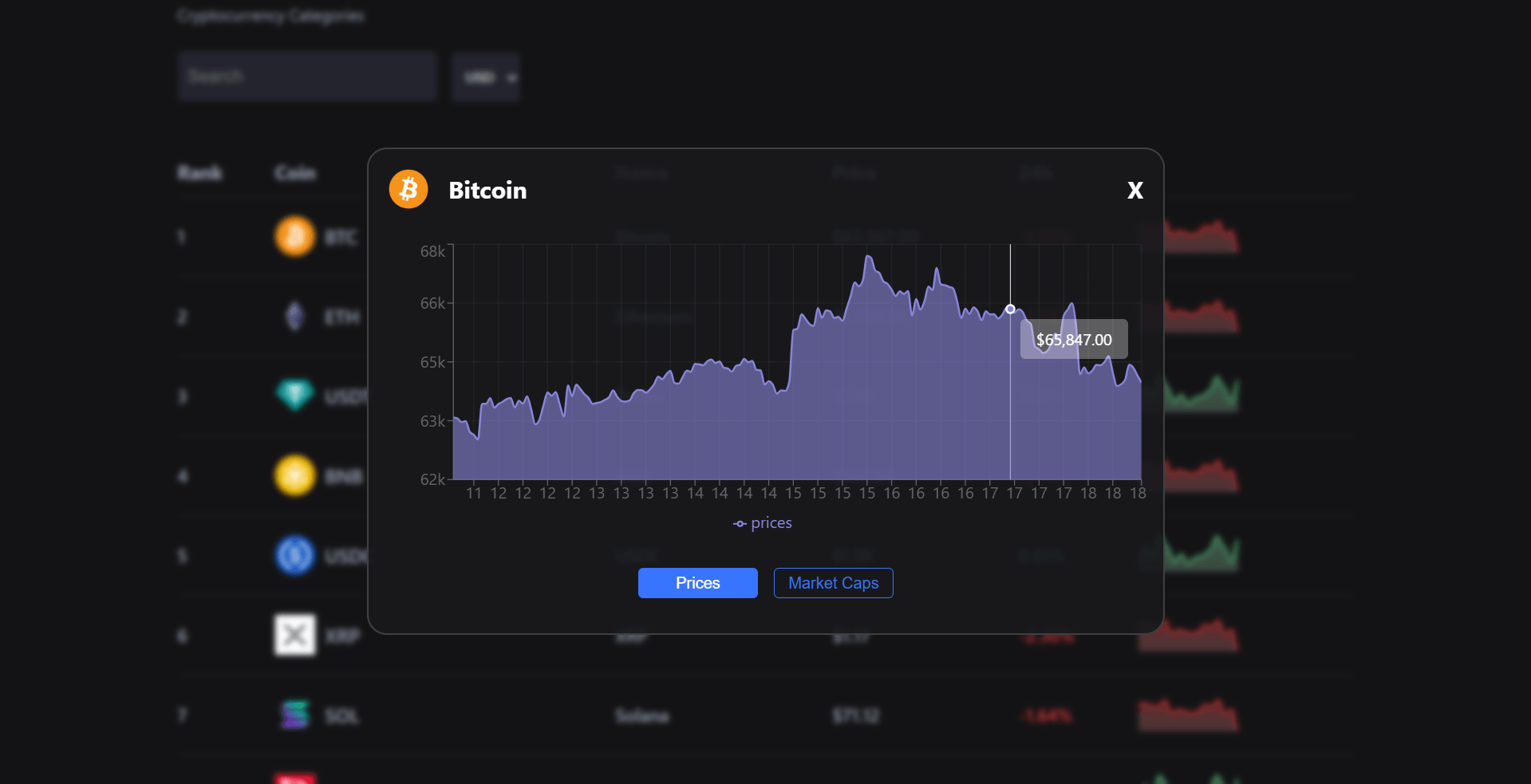This screenshot has height=784, width=1531.
Task: Click the SOL row sparkline chart thumbnail
Action: click(x=1189, y=715)
